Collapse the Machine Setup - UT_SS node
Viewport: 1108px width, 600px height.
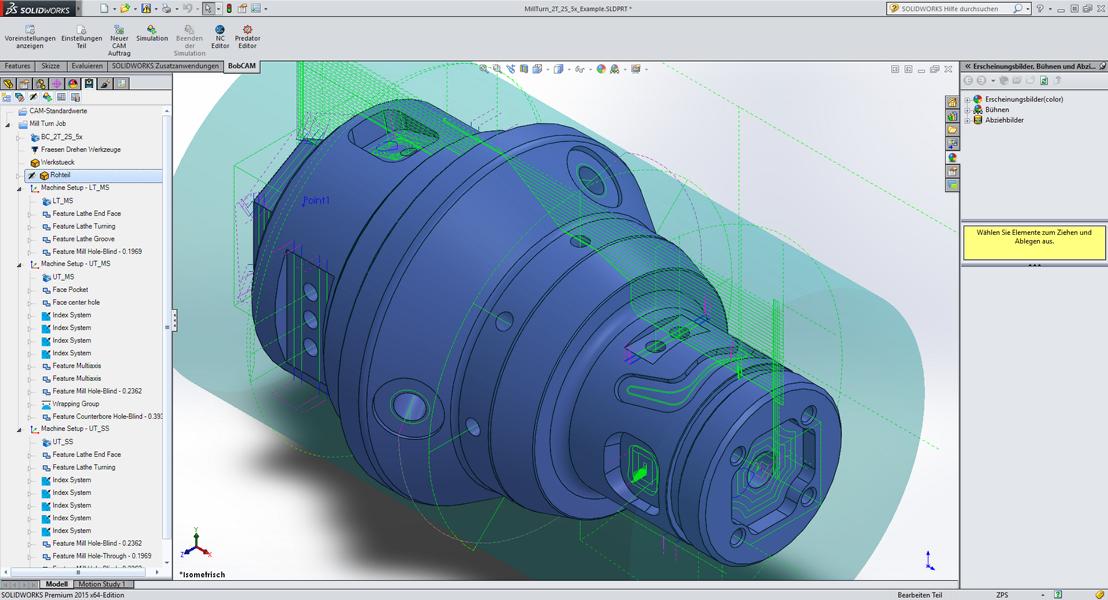[x=19, y=429]
